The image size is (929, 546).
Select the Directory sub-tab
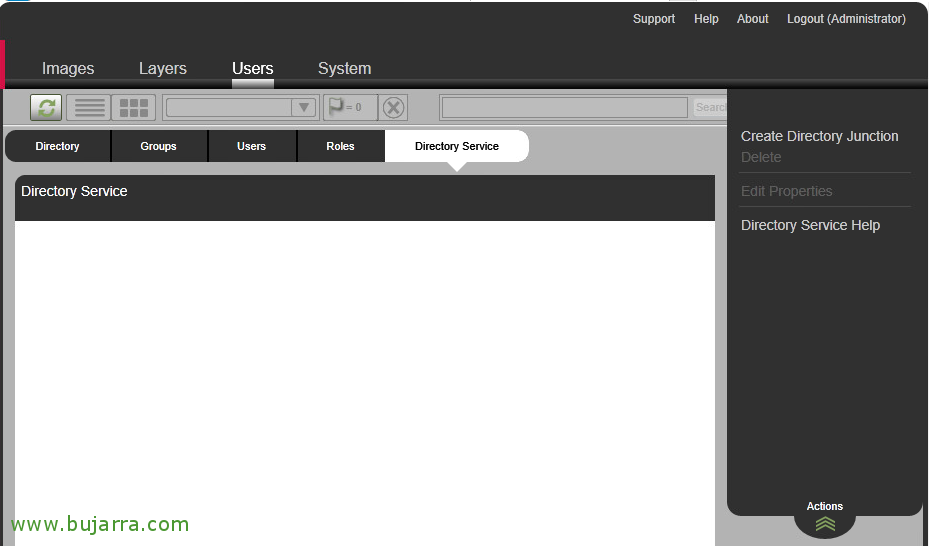[x=57, y=146]
